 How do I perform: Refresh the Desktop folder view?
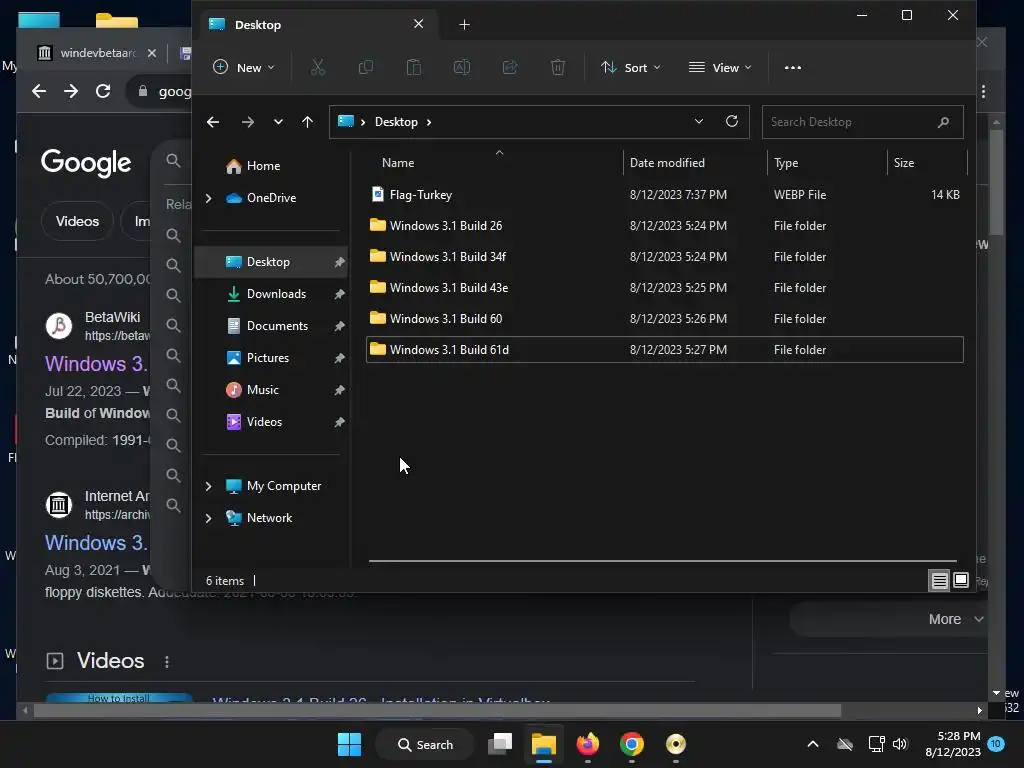tap(731, 121)
